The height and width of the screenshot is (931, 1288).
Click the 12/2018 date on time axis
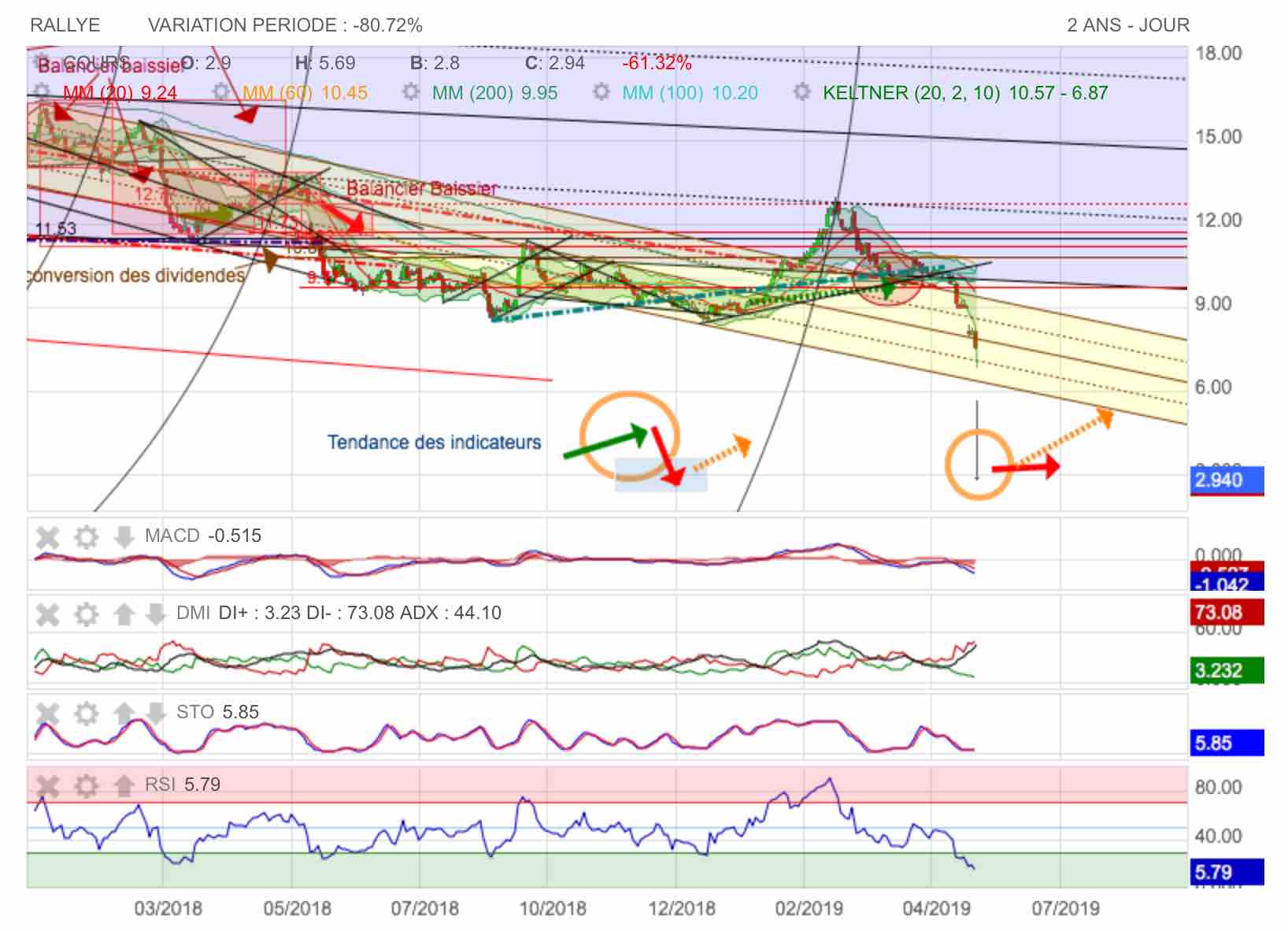point(682,908)
